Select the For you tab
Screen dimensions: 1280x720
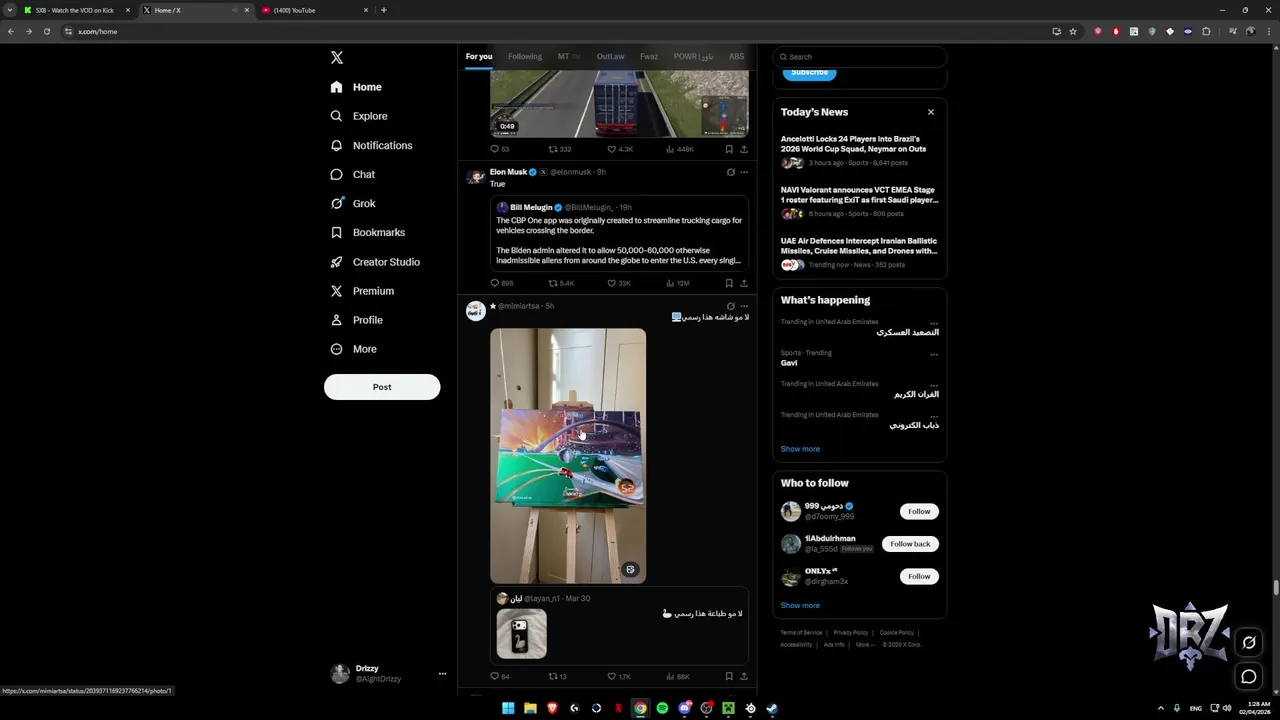pos(479,57)
